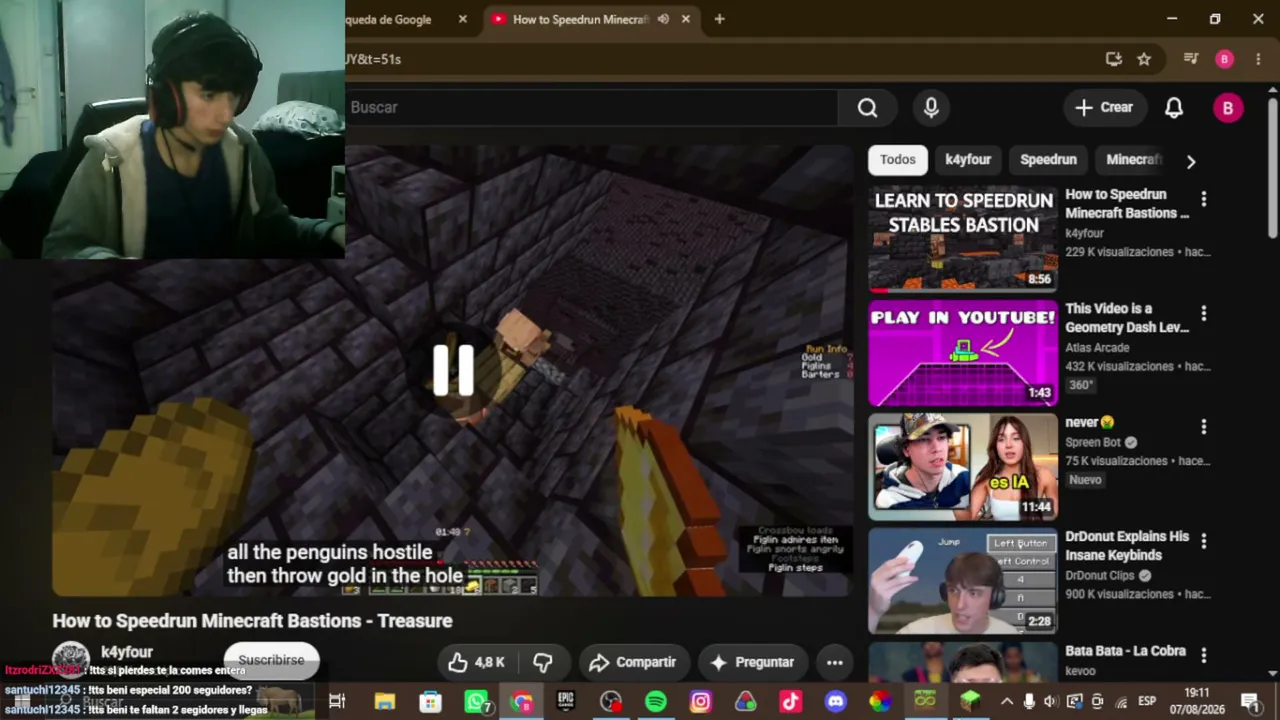Open TikTok from the taskbar

[791, 702]
